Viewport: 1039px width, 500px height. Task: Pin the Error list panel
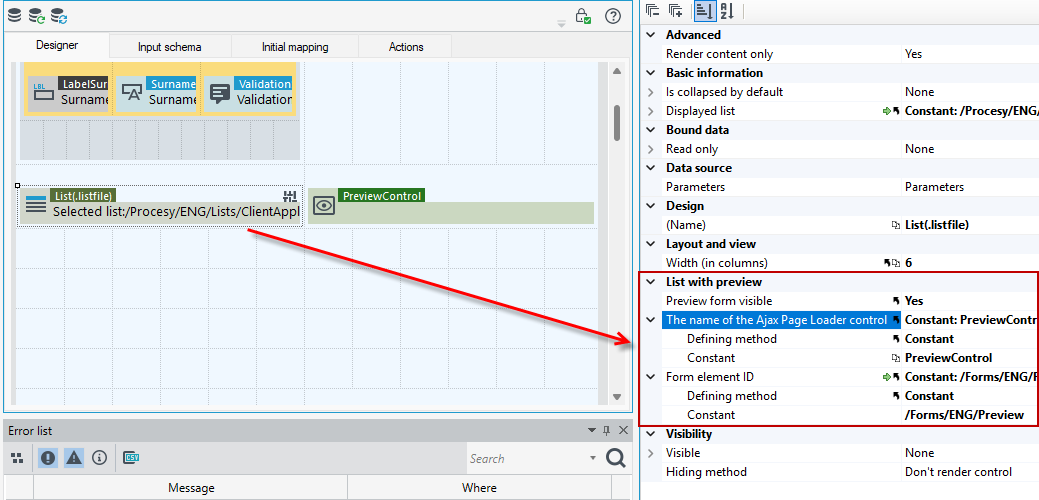click(x=606, y=430)
